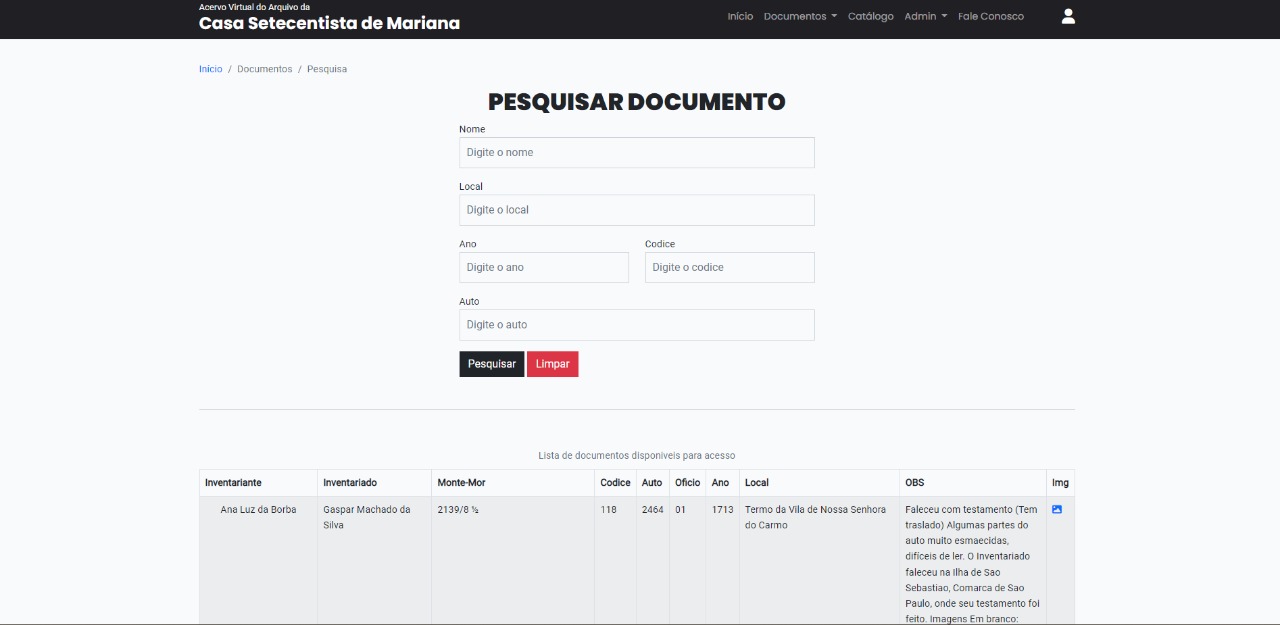Screen dimensions: 1280x625
Task: Click into the Codice input field
Action: (729, 267)
